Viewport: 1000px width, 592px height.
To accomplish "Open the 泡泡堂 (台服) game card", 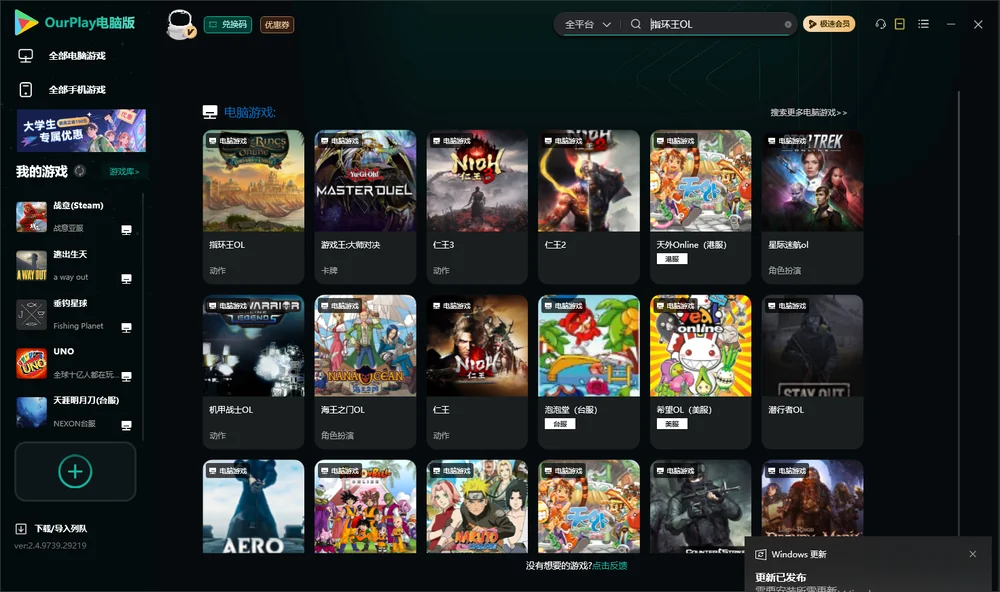I will (589, 372).
